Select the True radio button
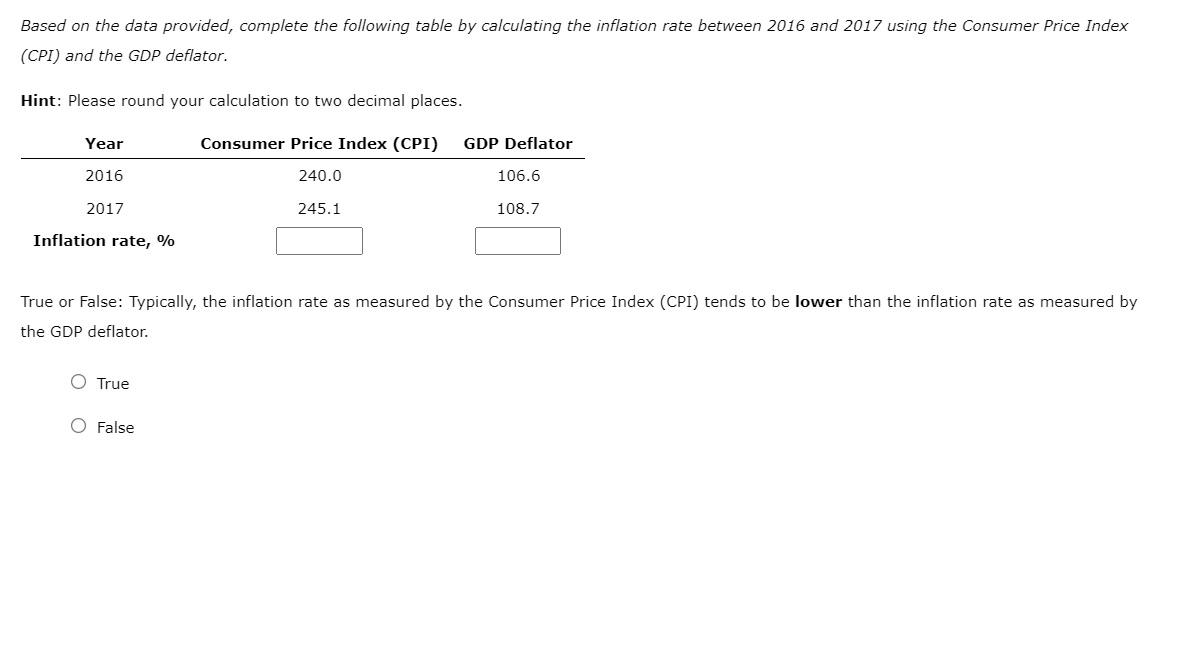Viewport: 1183px width, 648px height. (77, 382)
